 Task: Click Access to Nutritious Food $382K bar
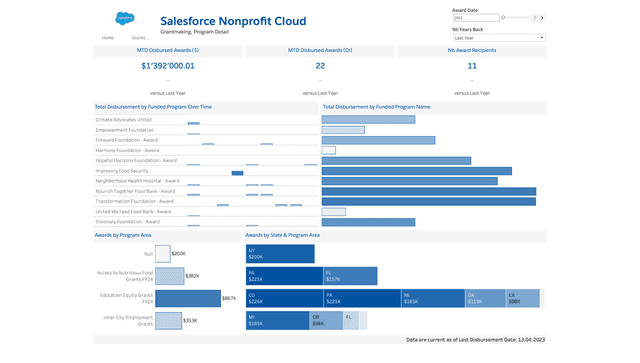(169, 276)
